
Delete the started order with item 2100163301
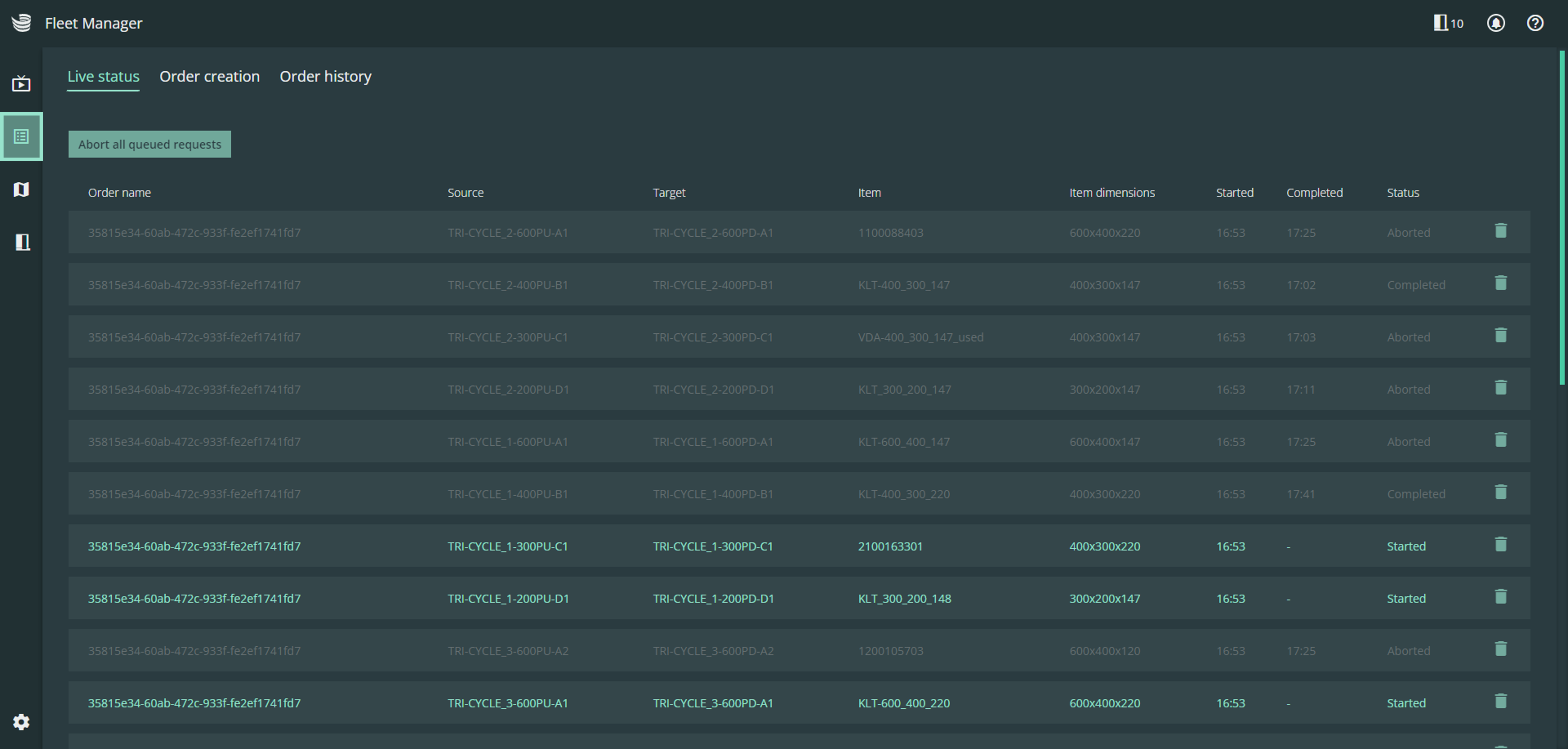(x=1501, y=544)
